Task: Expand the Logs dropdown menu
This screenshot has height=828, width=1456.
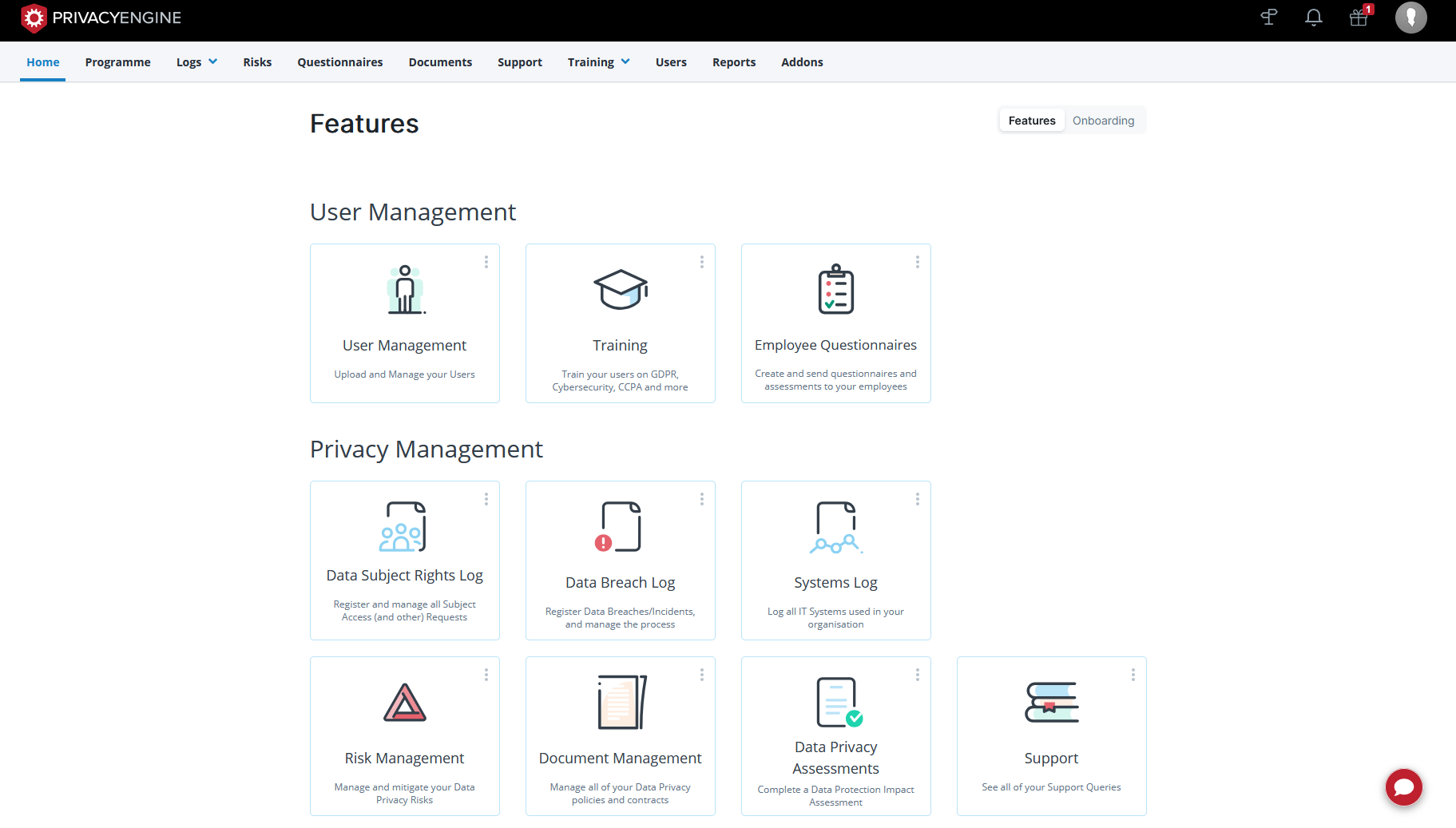Action: click(x=196, y=61)
